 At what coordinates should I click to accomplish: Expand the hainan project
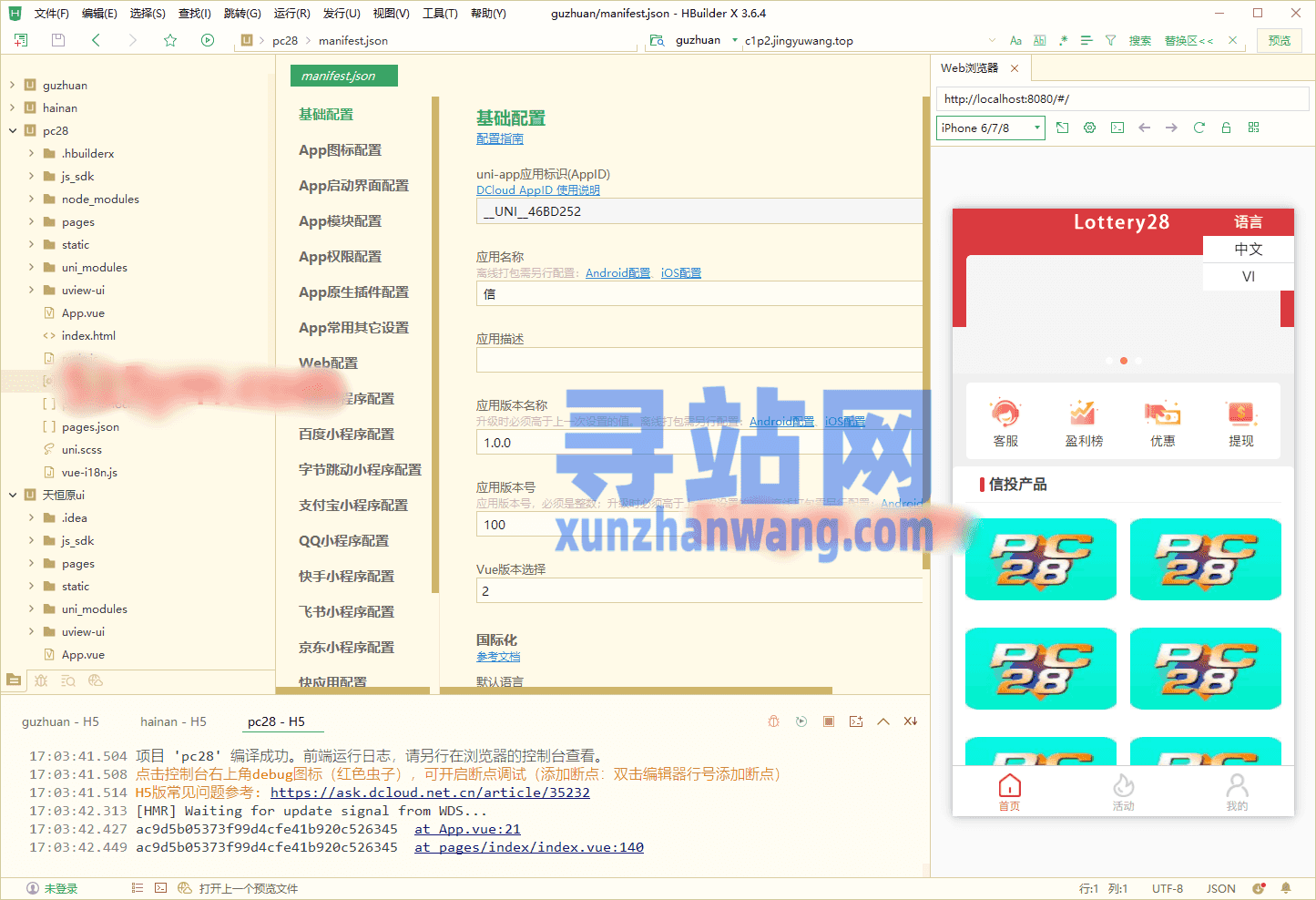13,107
